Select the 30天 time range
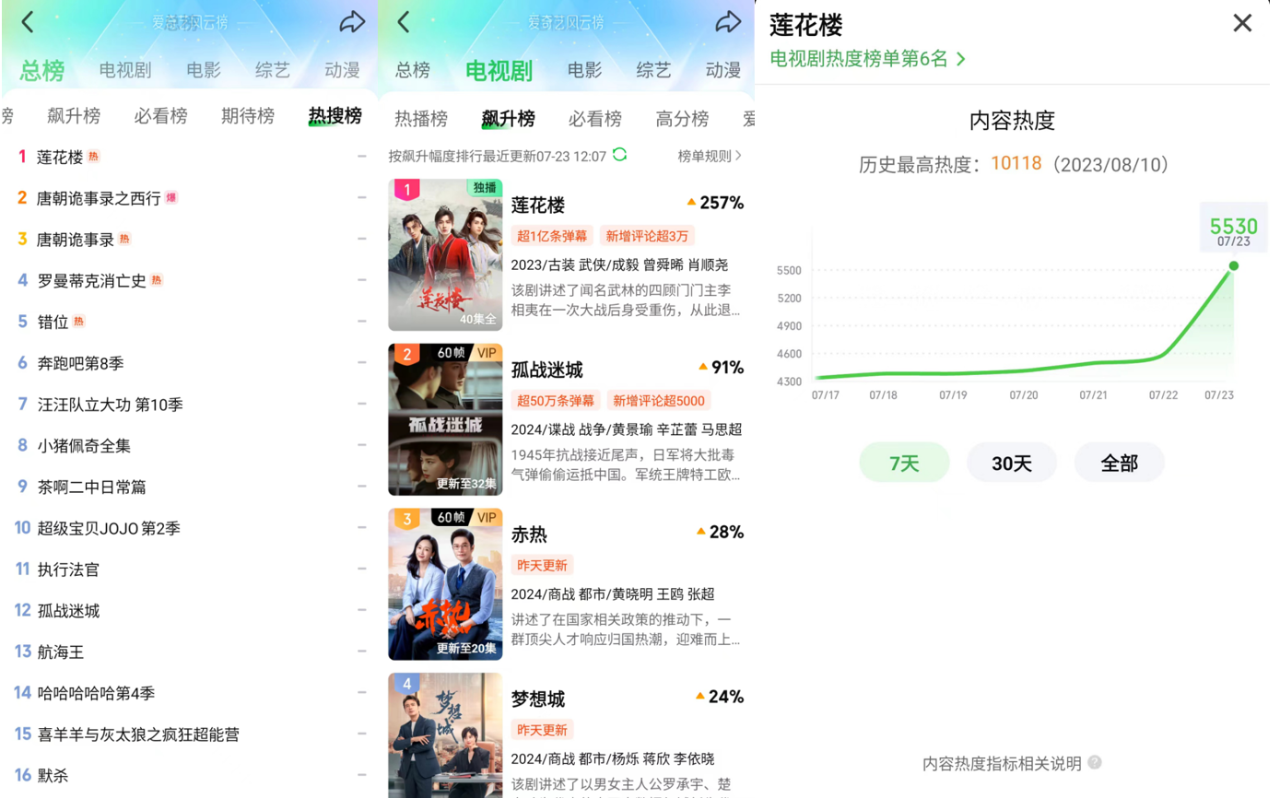Image resolution: width=1280 pixels, height=798 pixels. [x=1011, y=463]
